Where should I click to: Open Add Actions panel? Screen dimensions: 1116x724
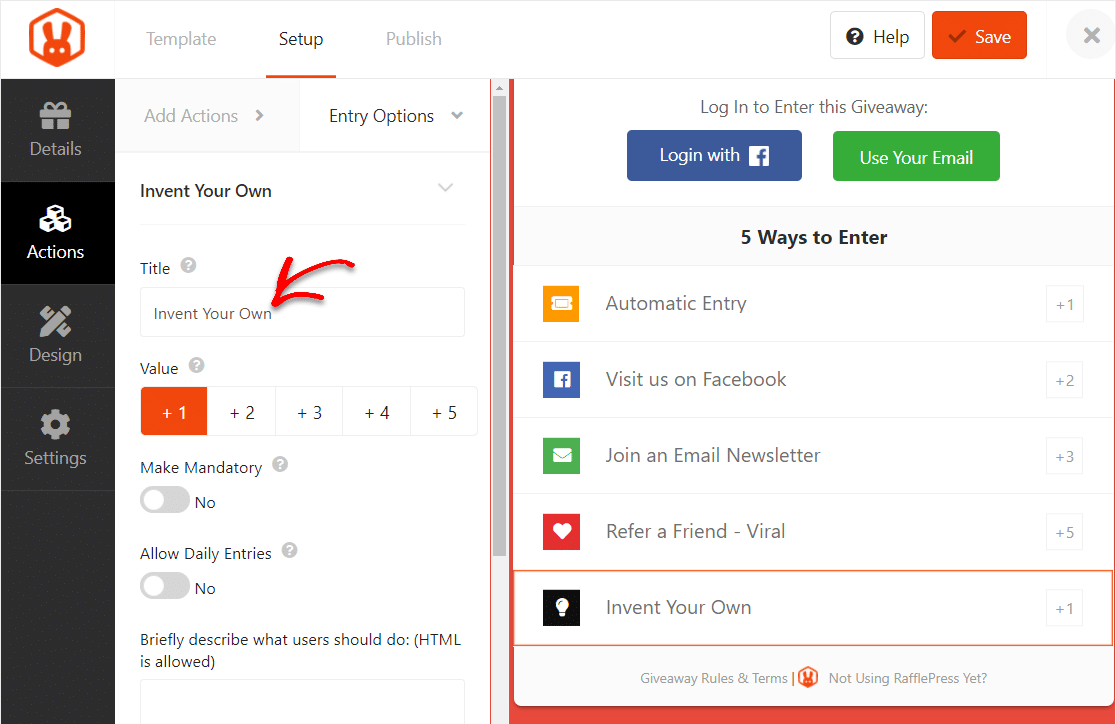[x=207, y=116]
